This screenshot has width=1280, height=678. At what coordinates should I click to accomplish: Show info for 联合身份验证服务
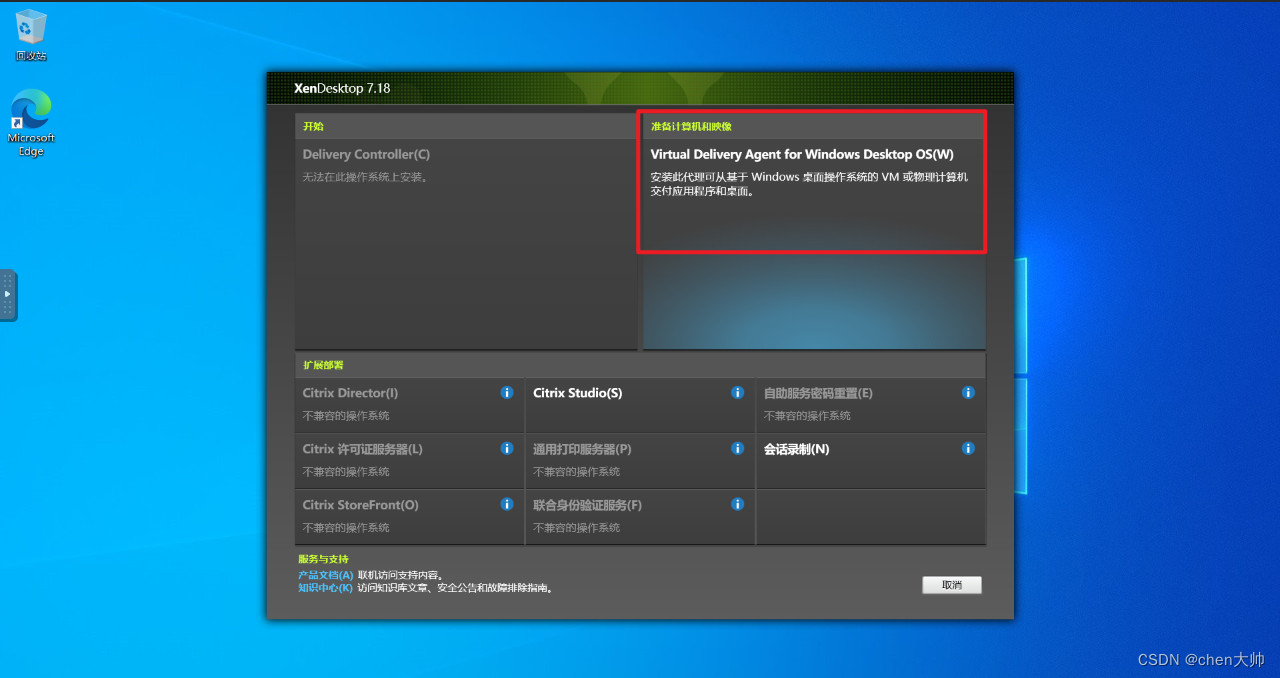point(738,505)
